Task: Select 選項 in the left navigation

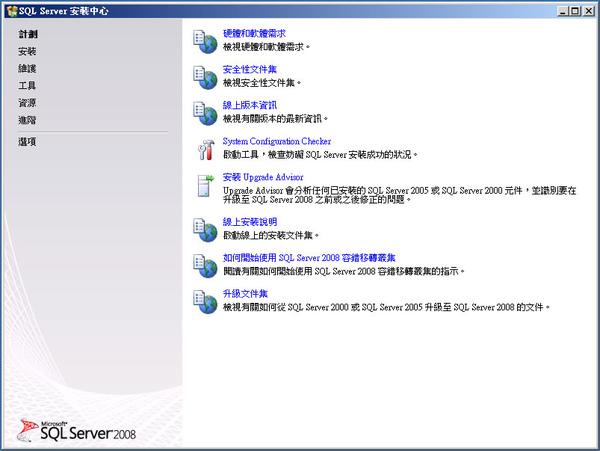Action: coord(27,142)
